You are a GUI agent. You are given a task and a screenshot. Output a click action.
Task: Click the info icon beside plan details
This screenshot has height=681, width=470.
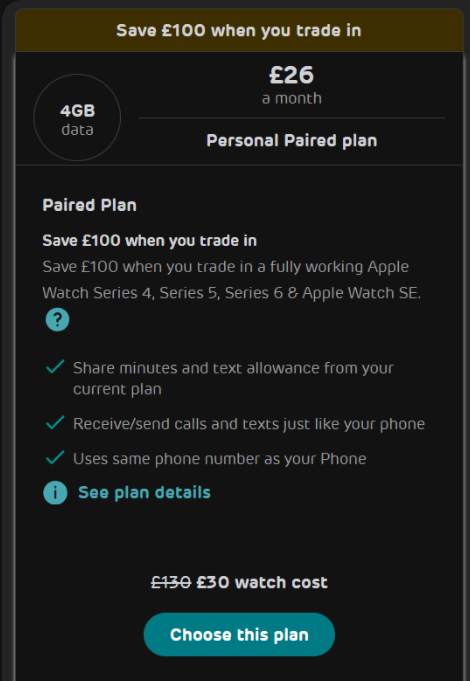[x=55, y=493]
